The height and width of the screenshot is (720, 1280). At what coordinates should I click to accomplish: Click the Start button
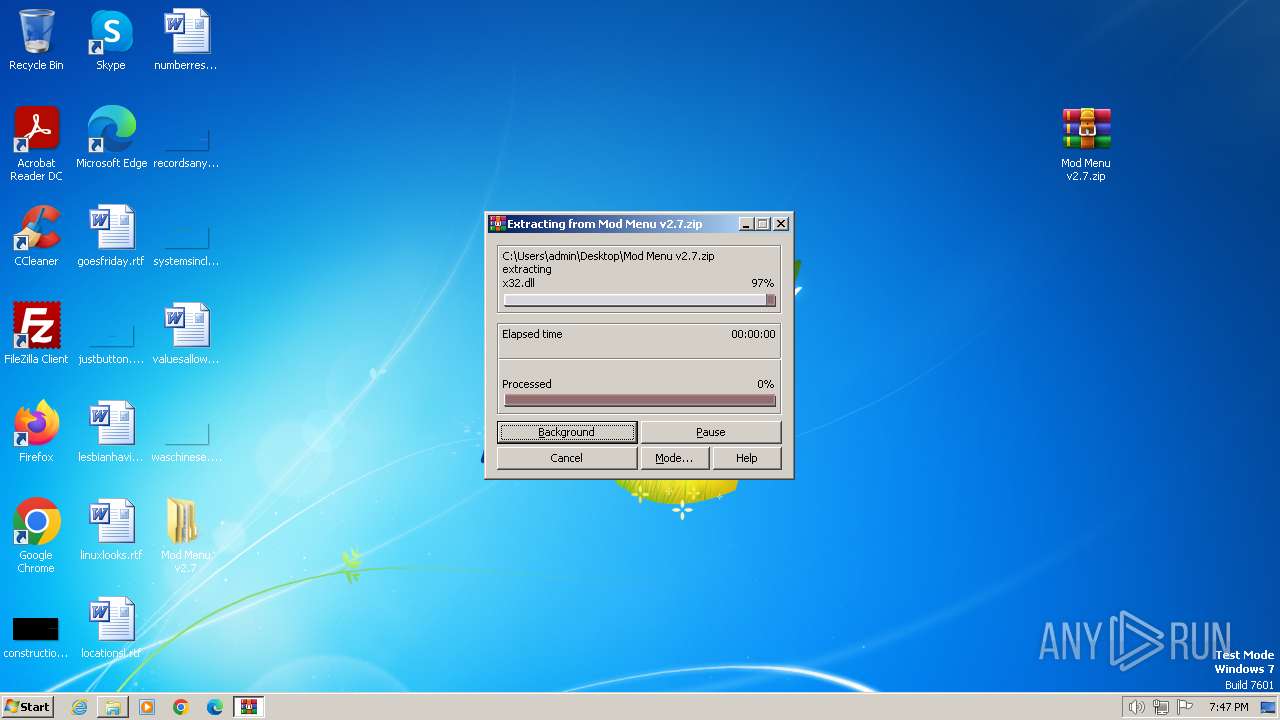tap(27, 707)
